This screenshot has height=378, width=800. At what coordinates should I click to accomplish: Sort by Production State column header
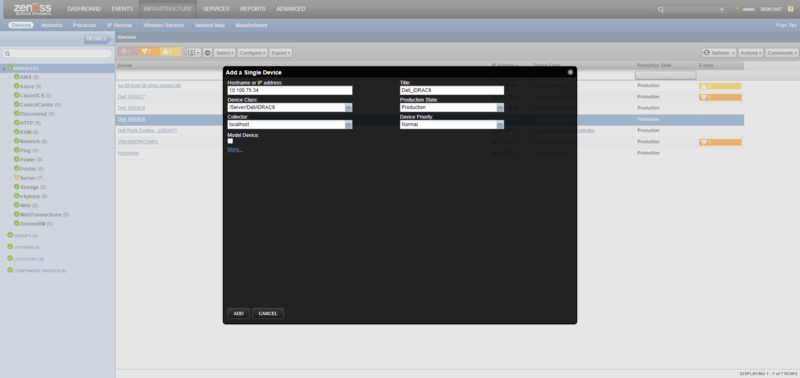point(654,65)
